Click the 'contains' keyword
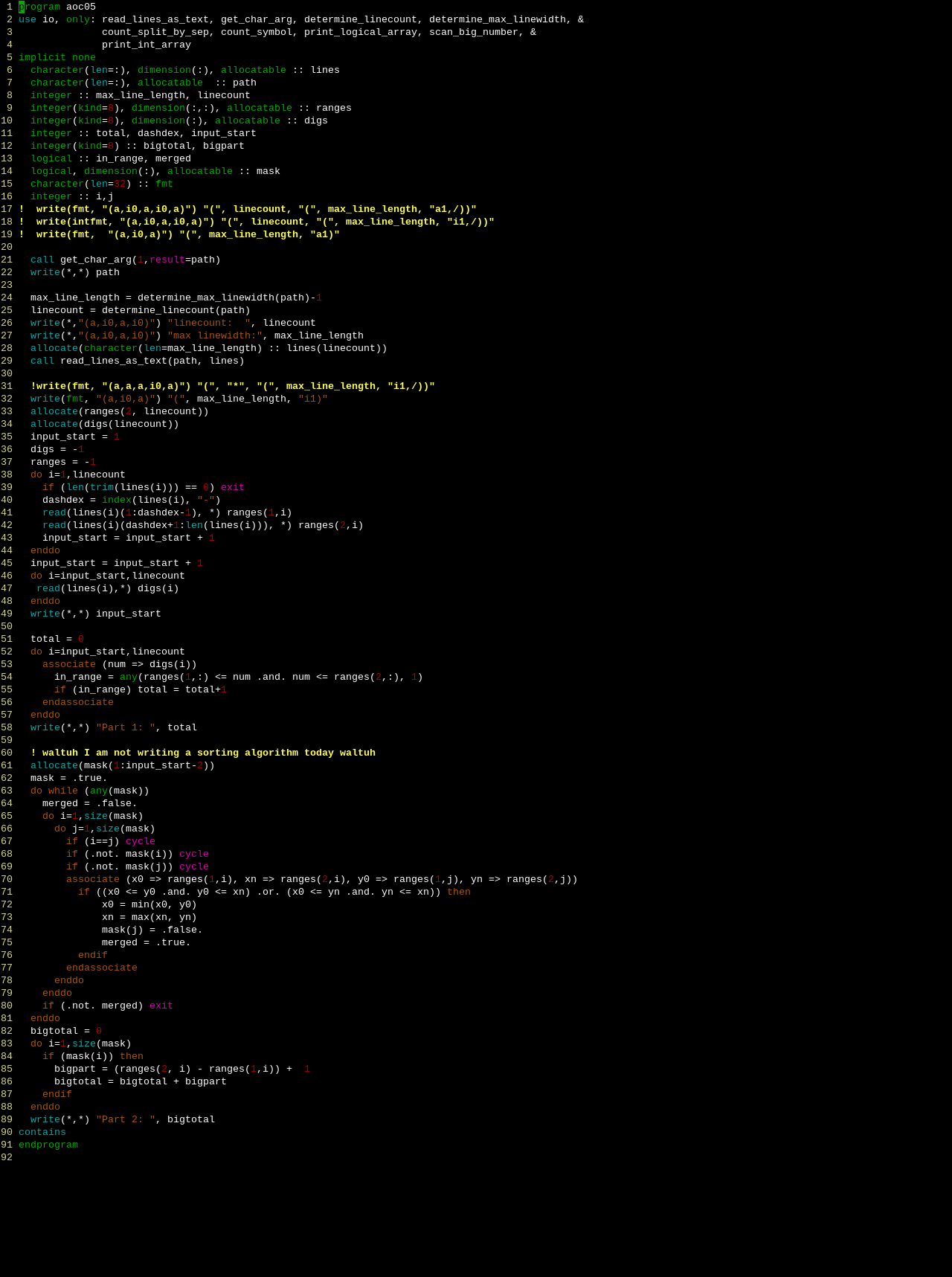Viewport: 952px width, 1277px height. coord(42,1132)
